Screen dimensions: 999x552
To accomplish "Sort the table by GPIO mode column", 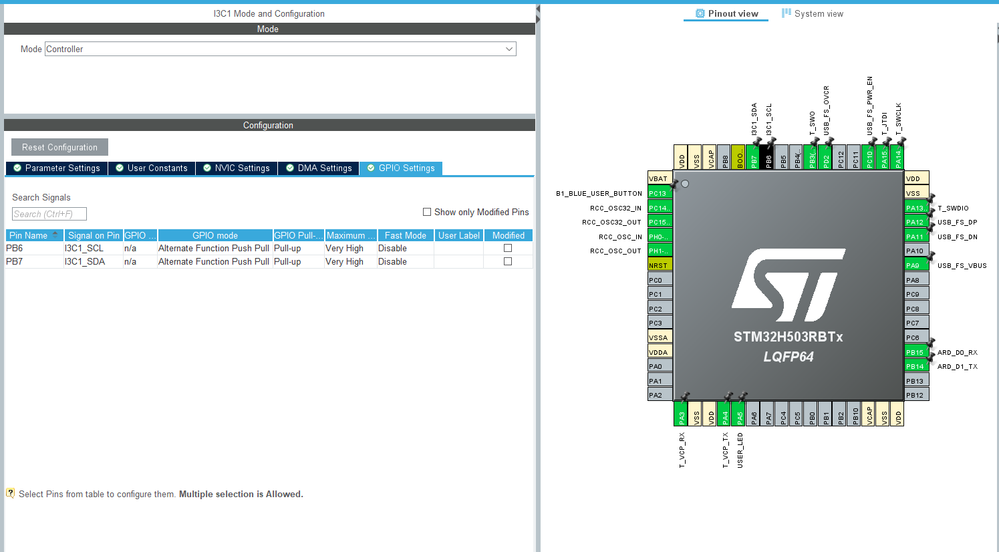I will click(214, 235).
